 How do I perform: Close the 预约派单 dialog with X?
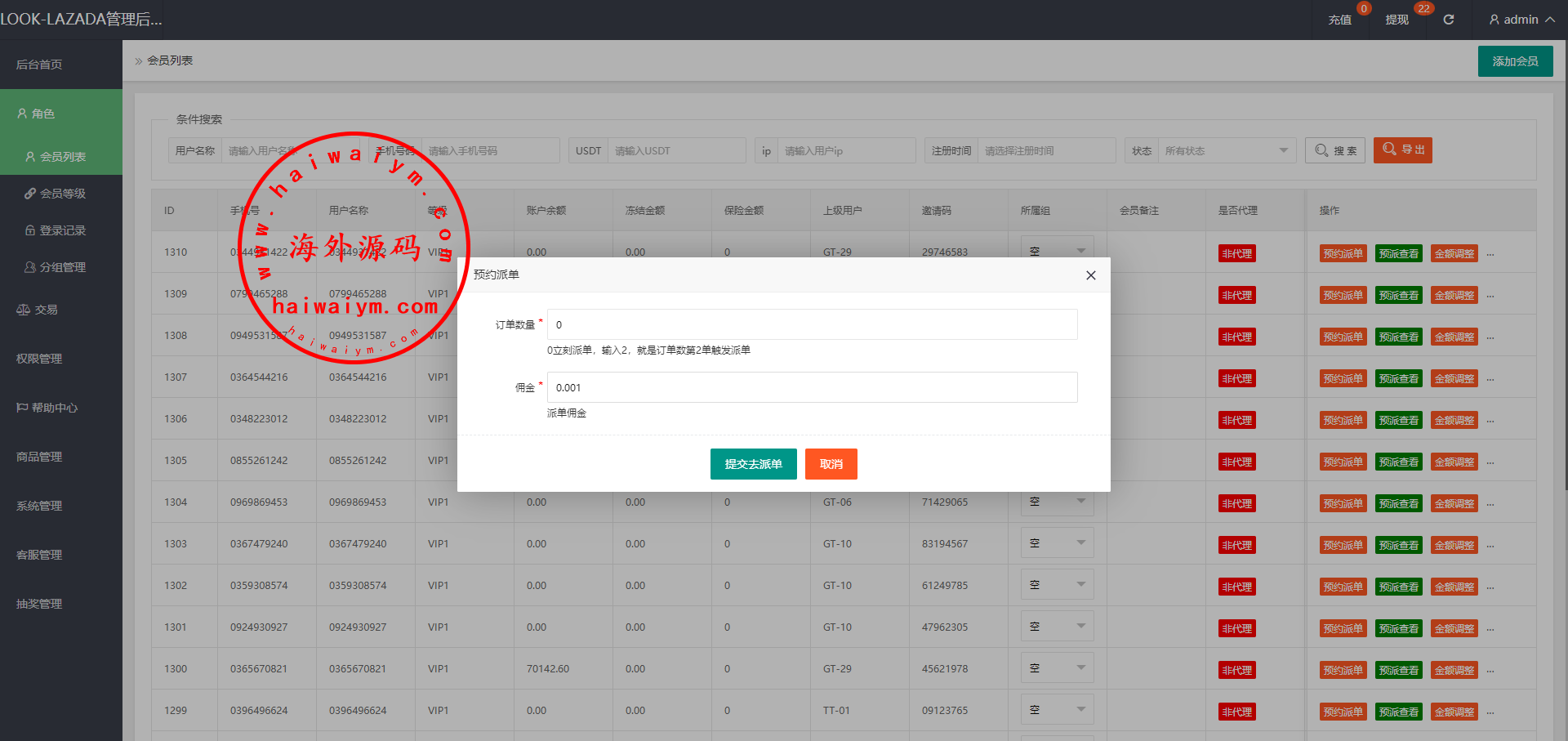point(1090,275)
